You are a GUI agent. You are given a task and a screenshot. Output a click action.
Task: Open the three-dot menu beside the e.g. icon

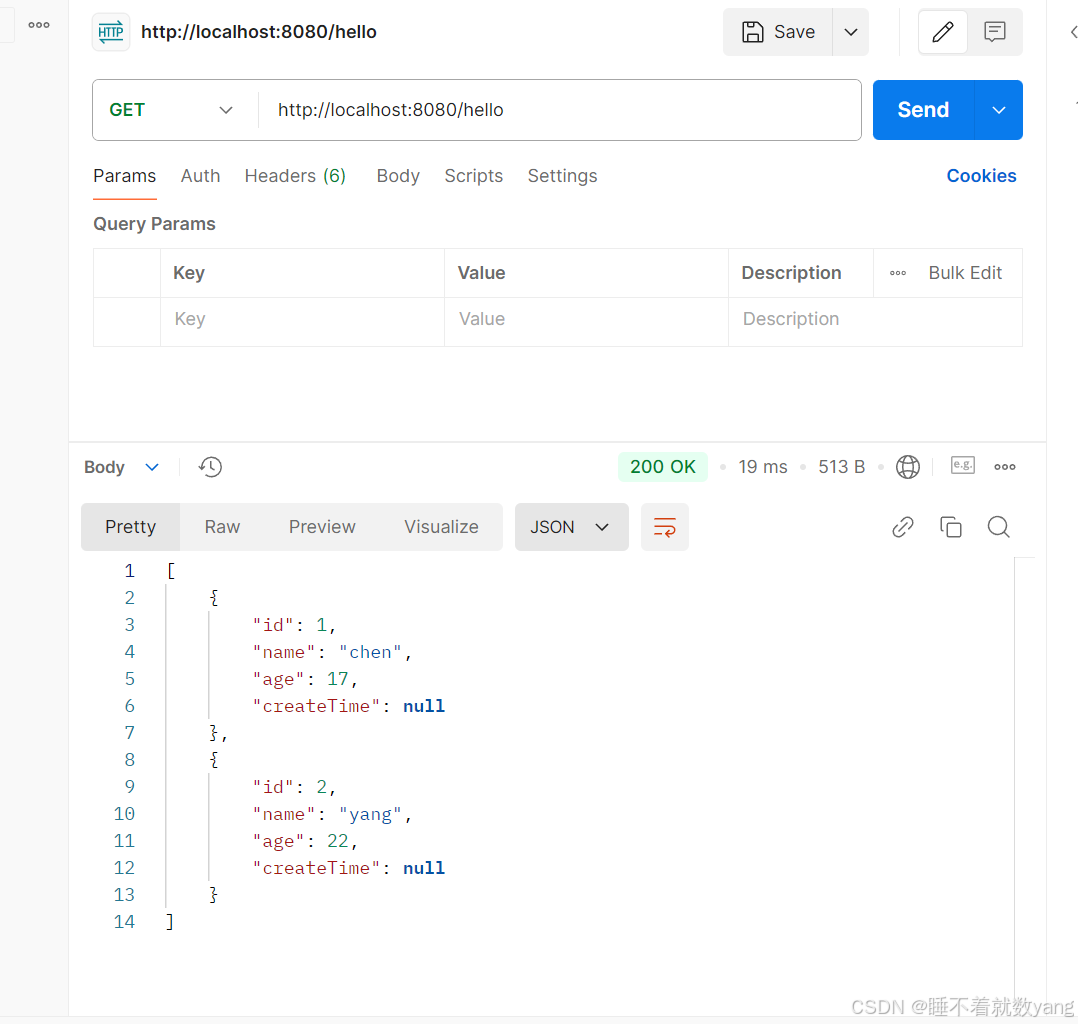(x=1005, y=465)
